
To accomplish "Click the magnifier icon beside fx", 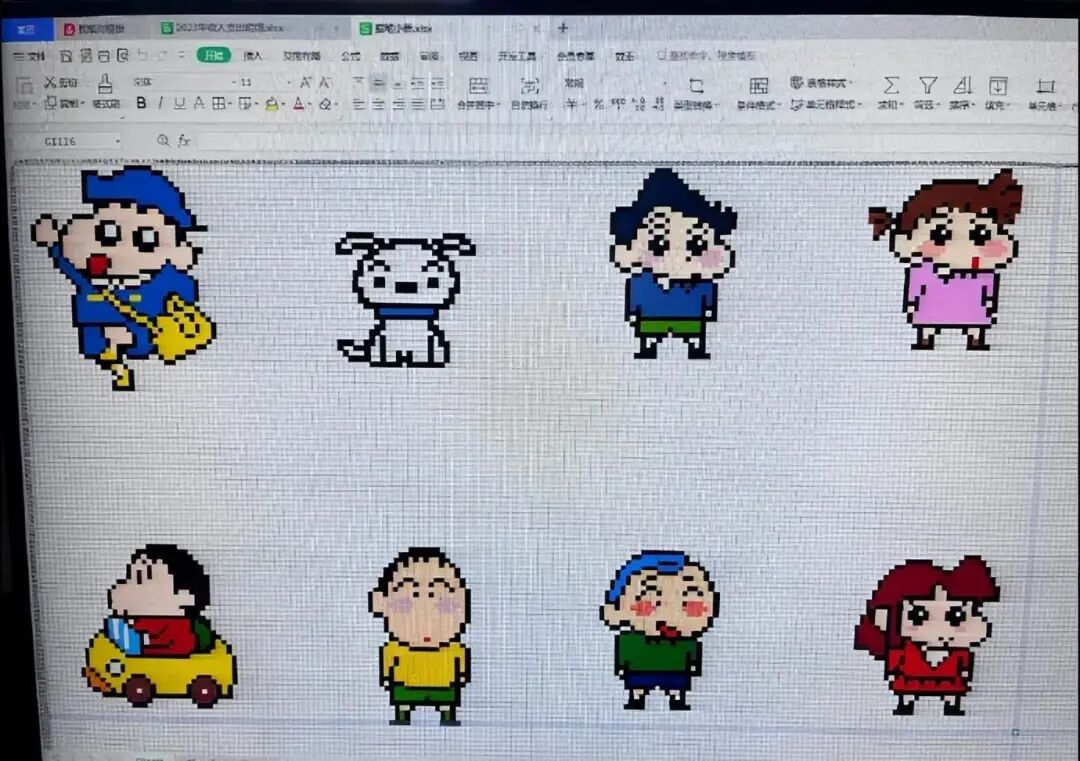I will [163, 140].
